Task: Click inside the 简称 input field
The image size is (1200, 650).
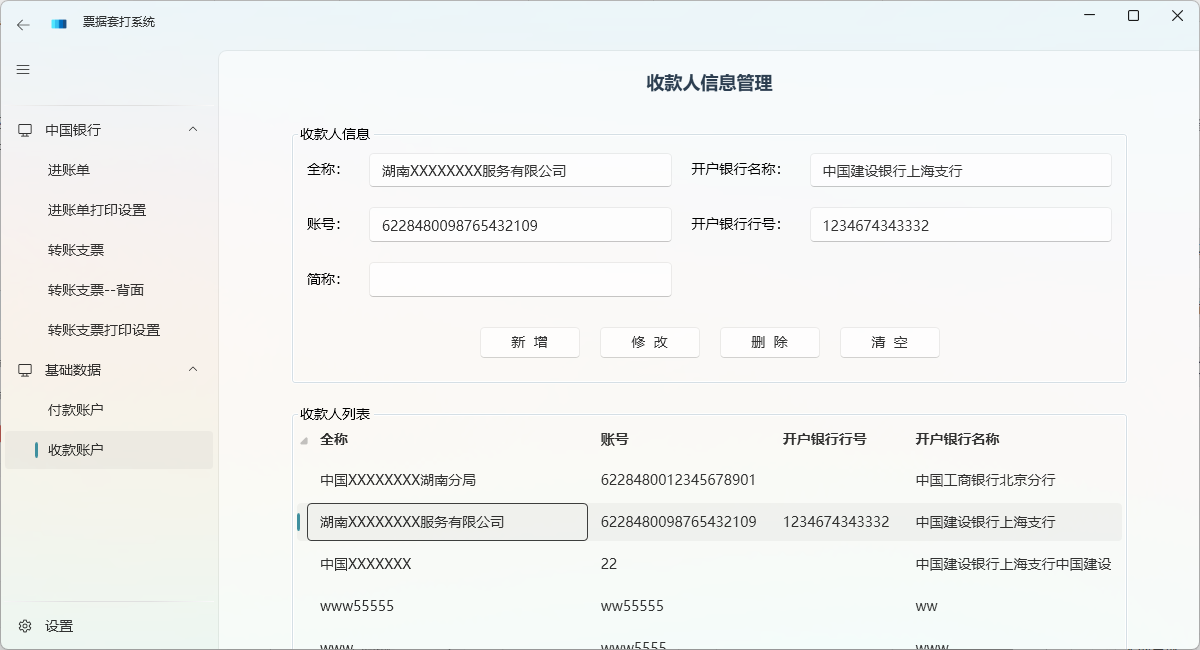Action: 520,279
